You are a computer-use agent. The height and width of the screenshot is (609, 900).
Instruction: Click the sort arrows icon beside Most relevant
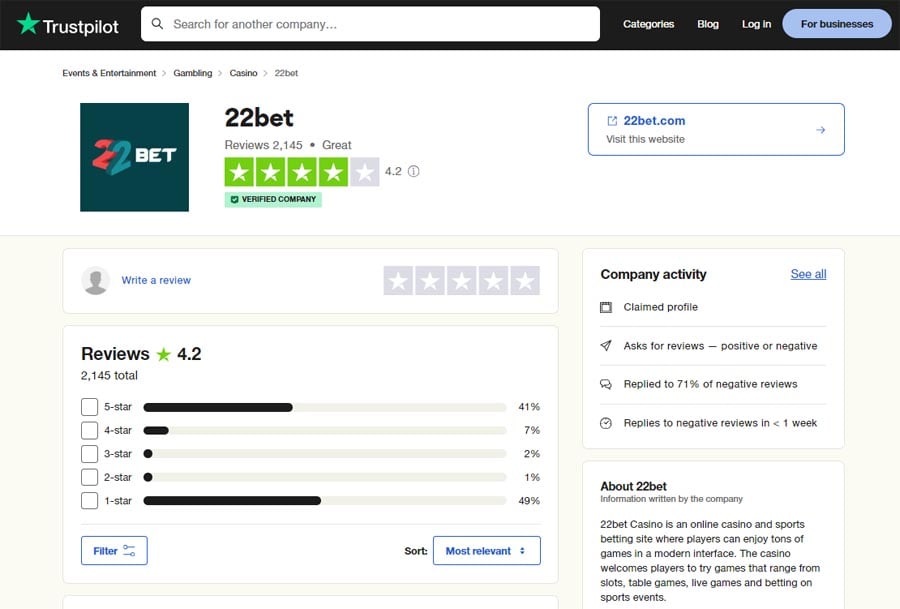pos(522,550)
